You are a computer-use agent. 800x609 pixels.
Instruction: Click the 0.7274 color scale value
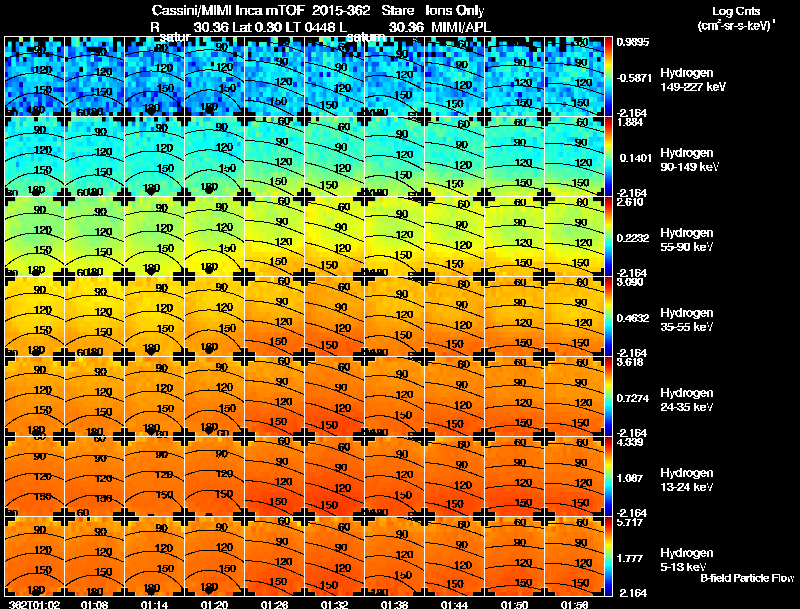[x=633, y=398]
